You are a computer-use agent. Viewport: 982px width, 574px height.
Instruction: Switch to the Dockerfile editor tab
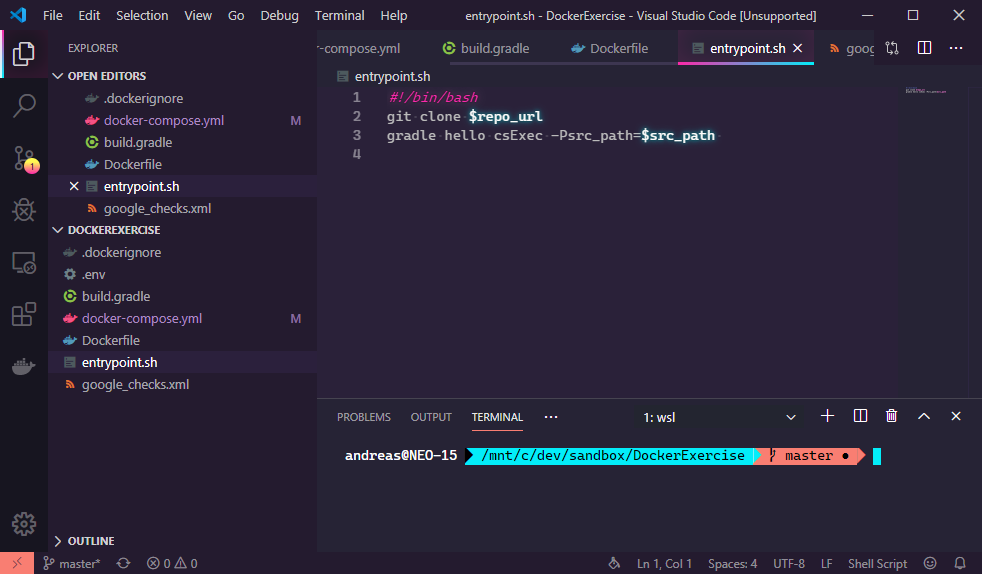coord(610,48)
